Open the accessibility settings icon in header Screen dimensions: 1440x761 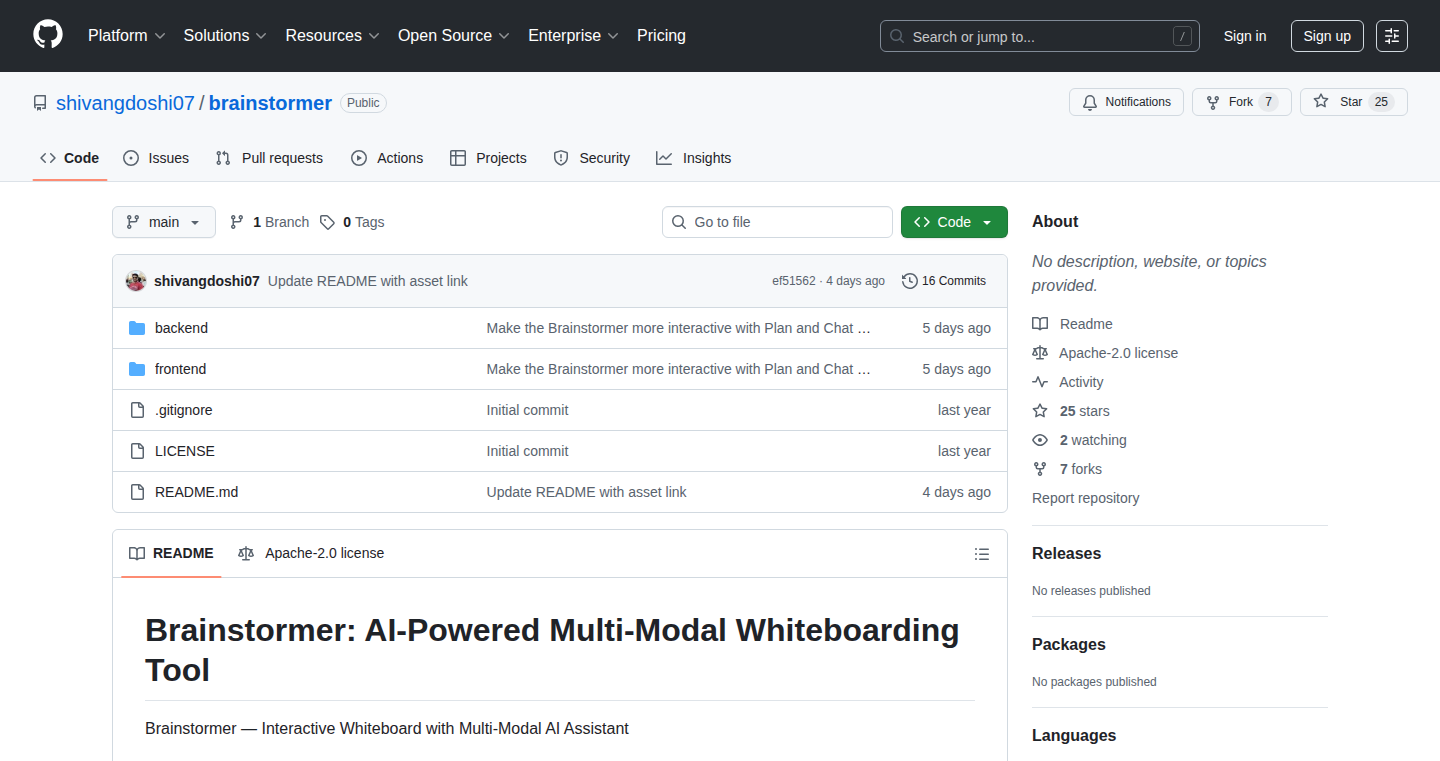[x=1392, y=36]
